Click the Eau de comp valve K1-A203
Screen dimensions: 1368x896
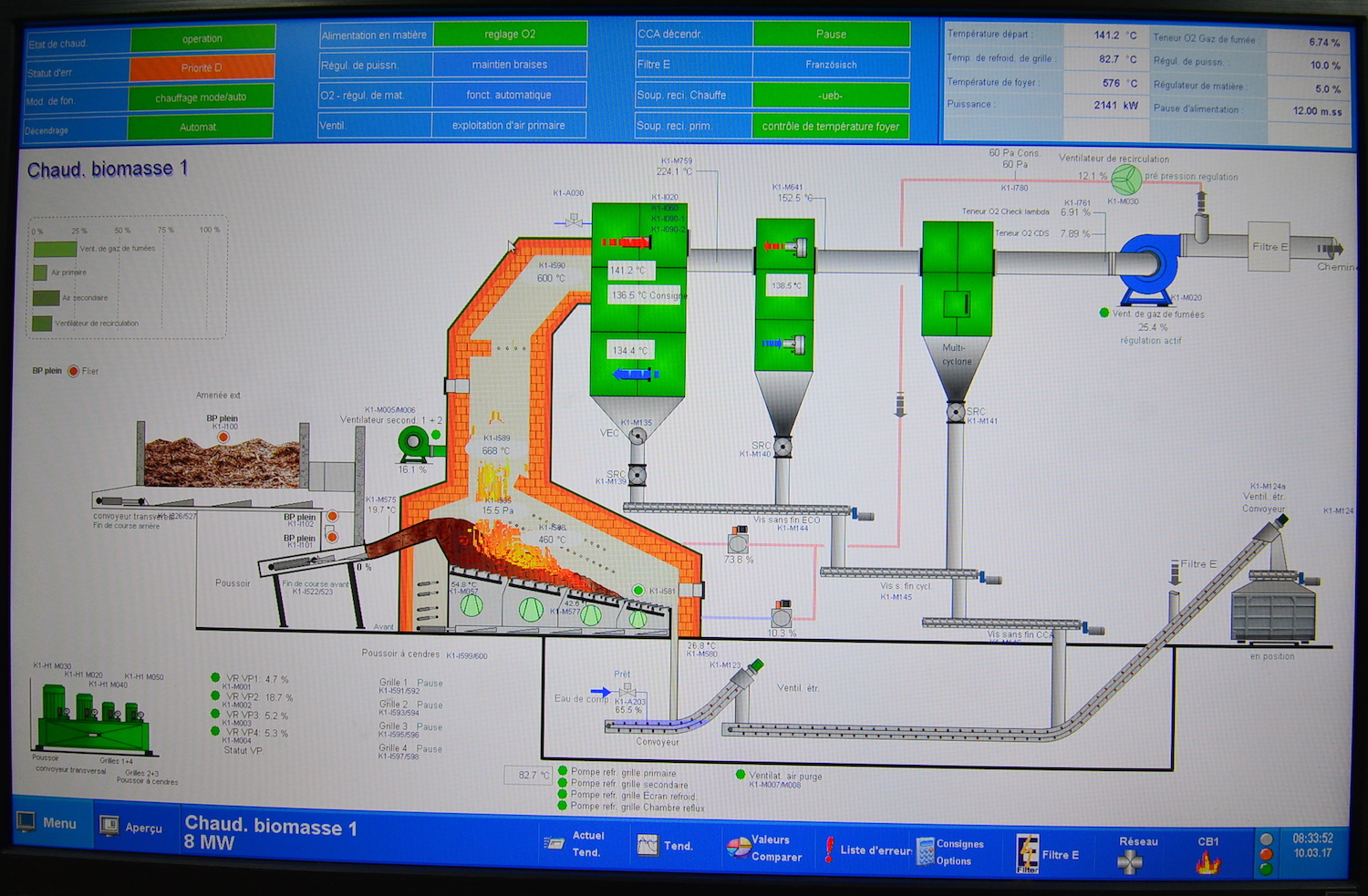coord(628,693)
